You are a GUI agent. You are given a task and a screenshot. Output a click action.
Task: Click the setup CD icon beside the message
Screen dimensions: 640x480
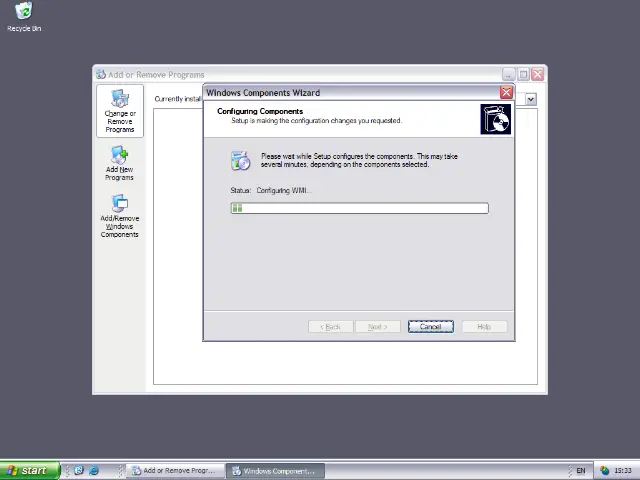point(240,160)
